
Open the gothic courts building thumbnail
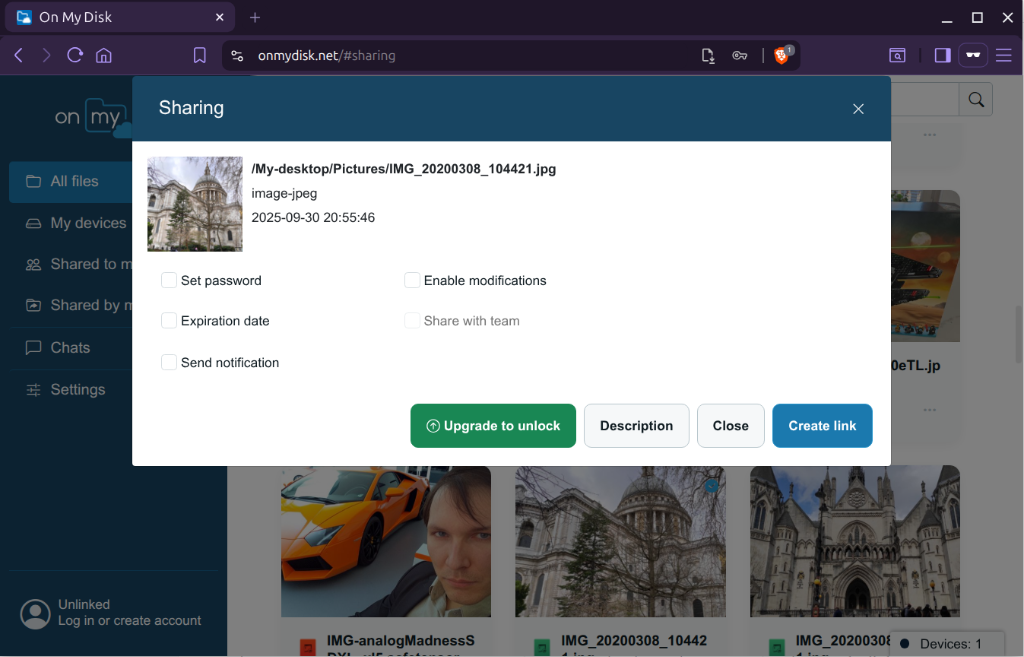pos(855,541)
